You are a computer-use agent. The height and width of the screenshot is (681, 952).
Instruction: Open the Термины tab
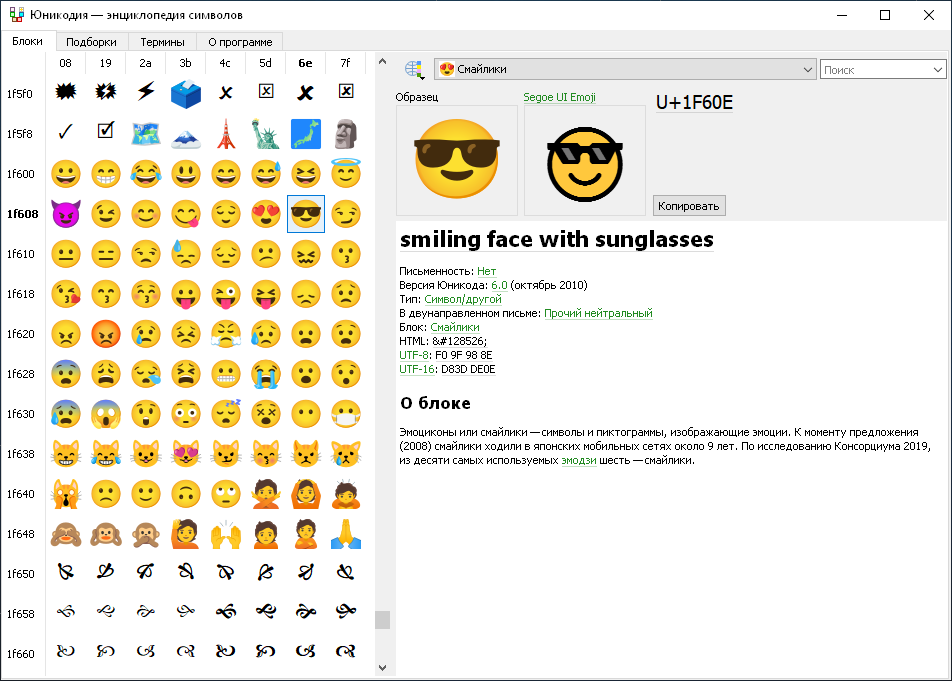click(162, 42)
